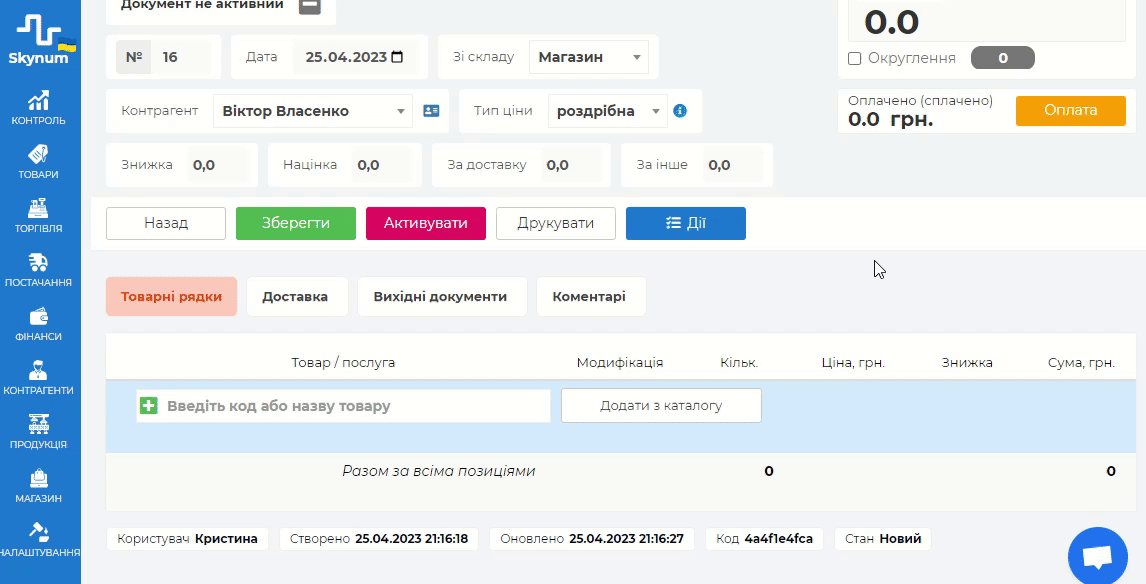Image resolution: width=1146 pixels, height=584 pixels.
Task: Click the Товар / послуга column header
Action: click(344, 363)
